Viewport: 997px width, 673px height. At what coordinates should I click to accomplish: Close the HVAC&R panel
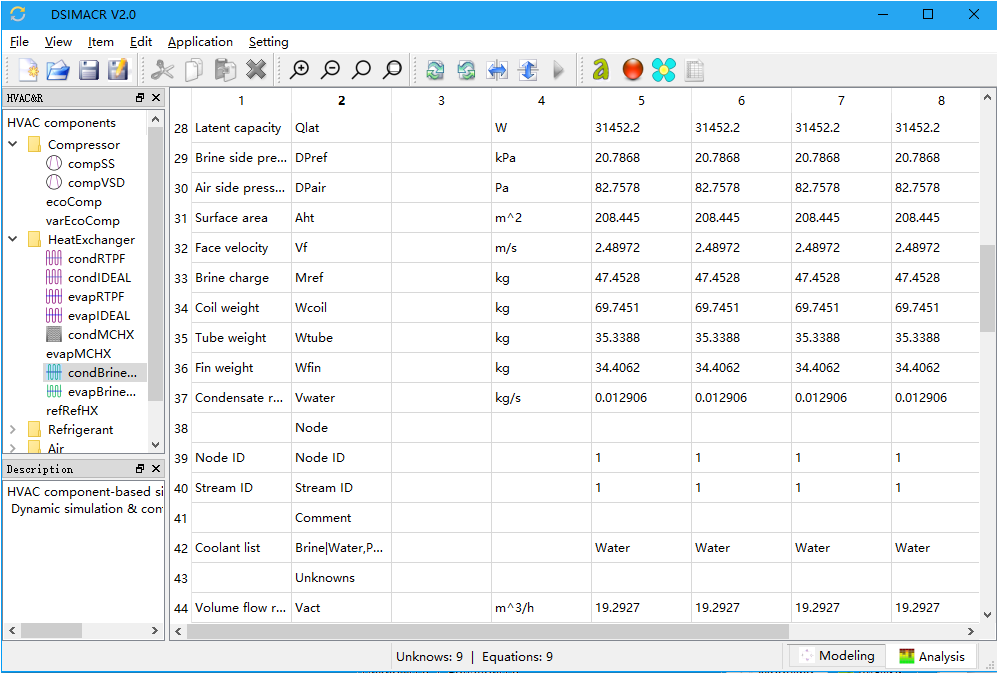pos(156,97)
